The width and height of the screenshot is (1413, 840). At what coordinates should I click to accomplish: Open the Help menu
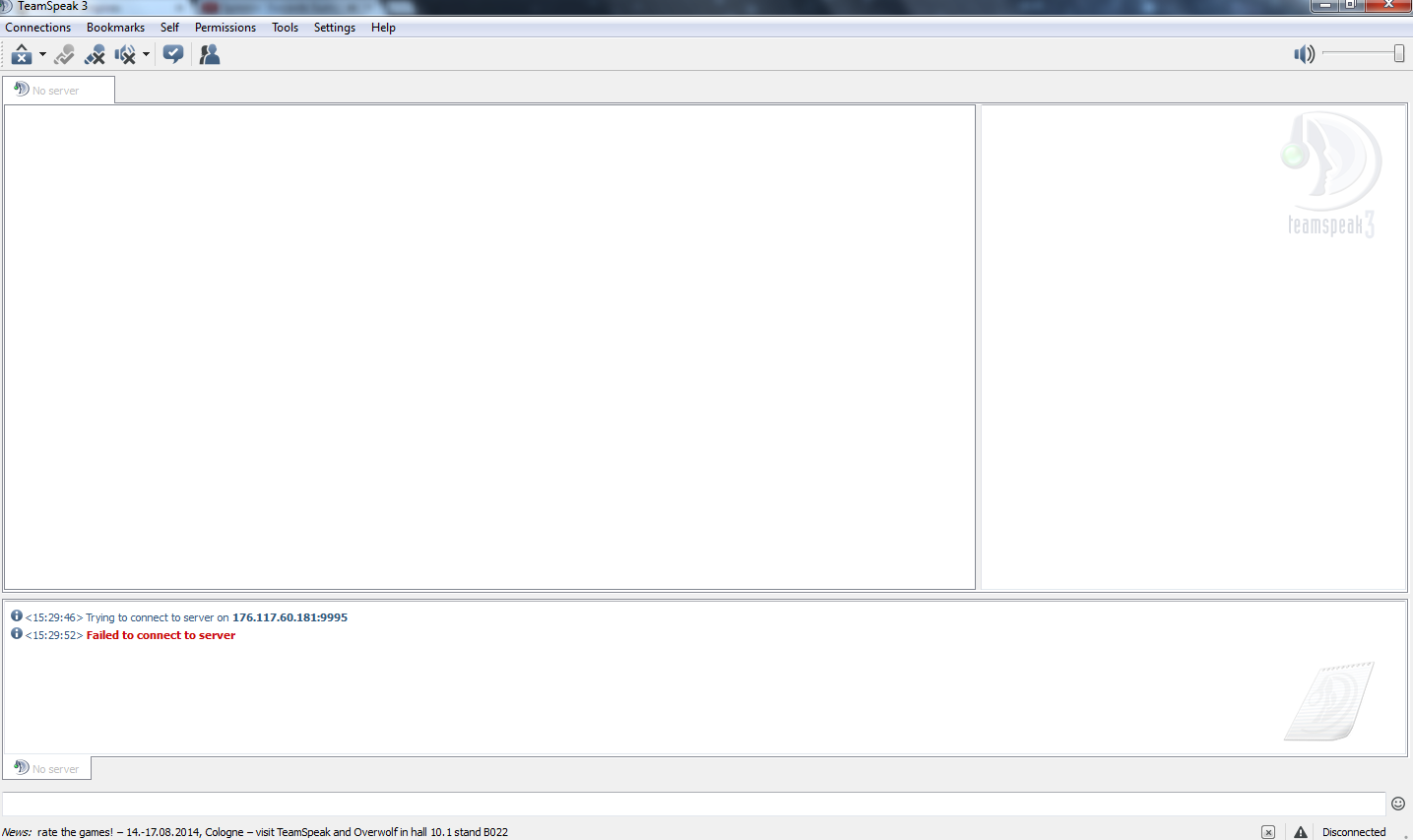383,28
